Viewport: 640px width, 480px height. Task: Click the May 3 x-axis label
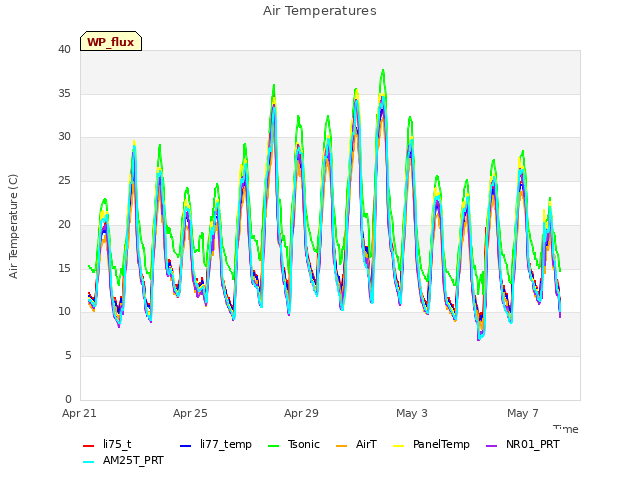point(412,413)
